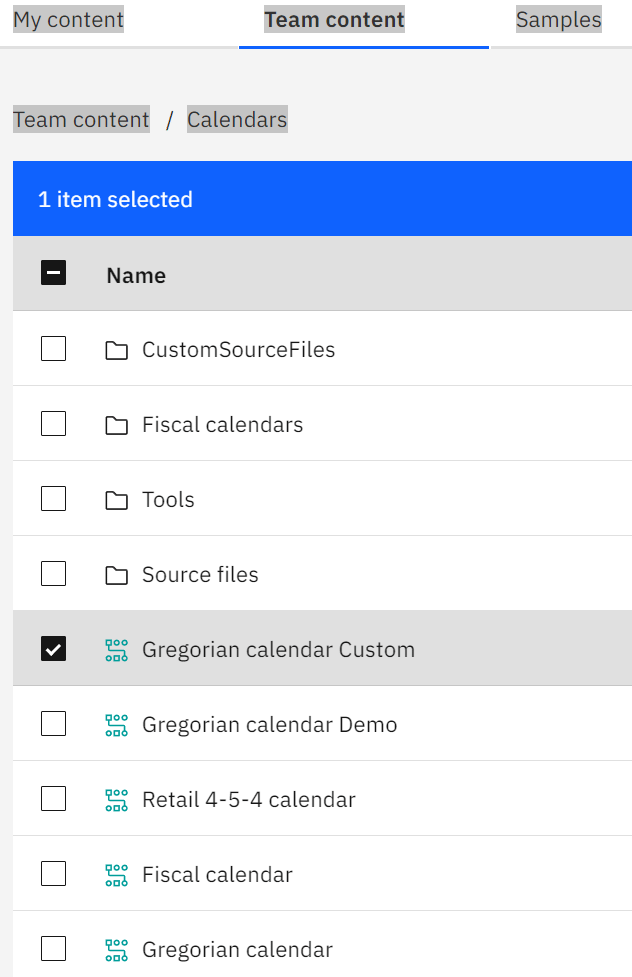632x977 pixels.
Task: Open the Fiscal calendars folder icon
Action: [x=117, y=423]
